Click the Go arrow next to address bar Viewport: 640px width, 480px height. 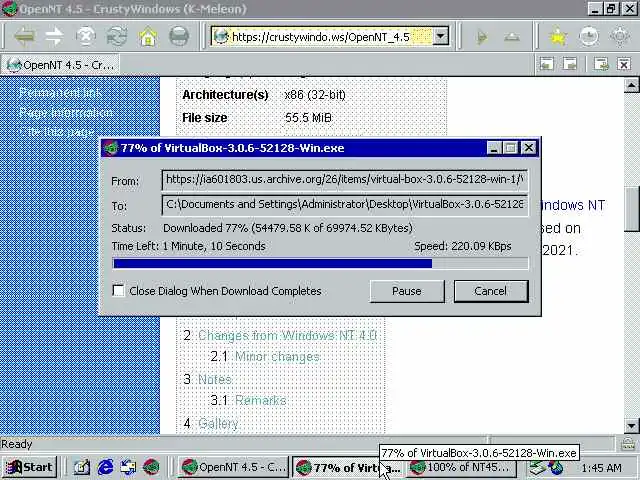pos(482,38)
